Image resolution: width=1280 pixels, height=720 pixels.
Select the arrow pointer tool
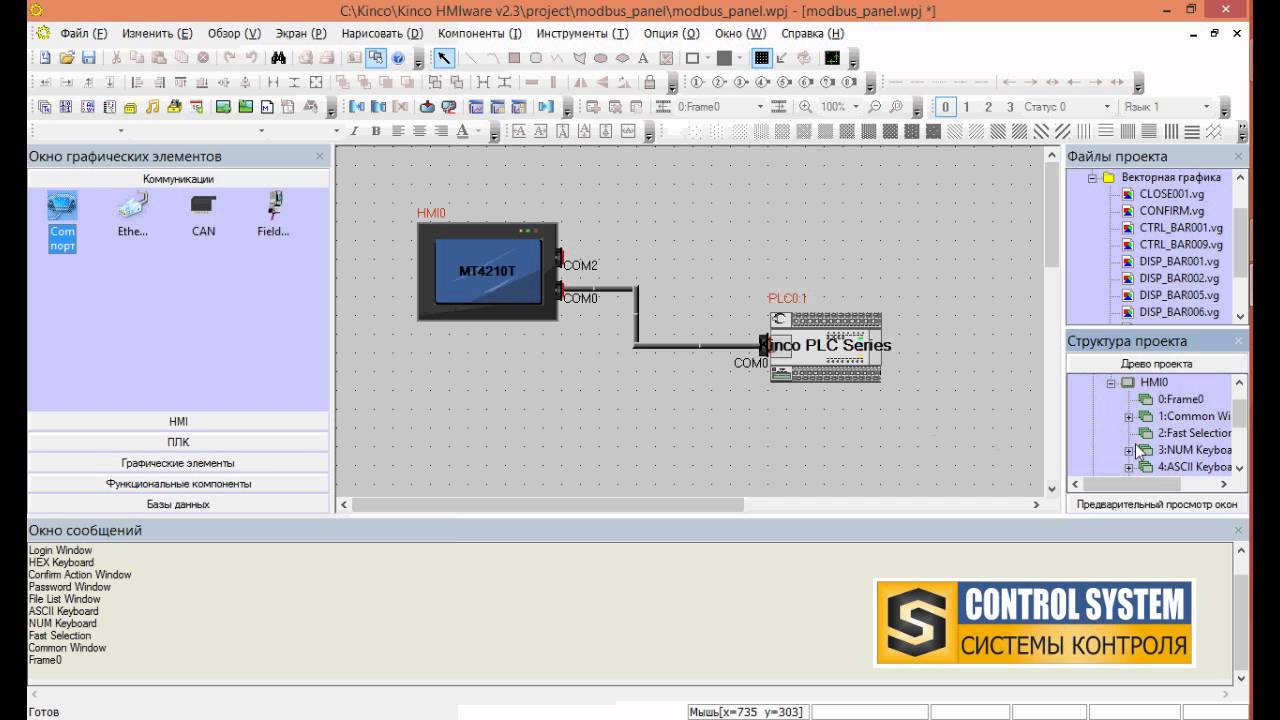444,58
